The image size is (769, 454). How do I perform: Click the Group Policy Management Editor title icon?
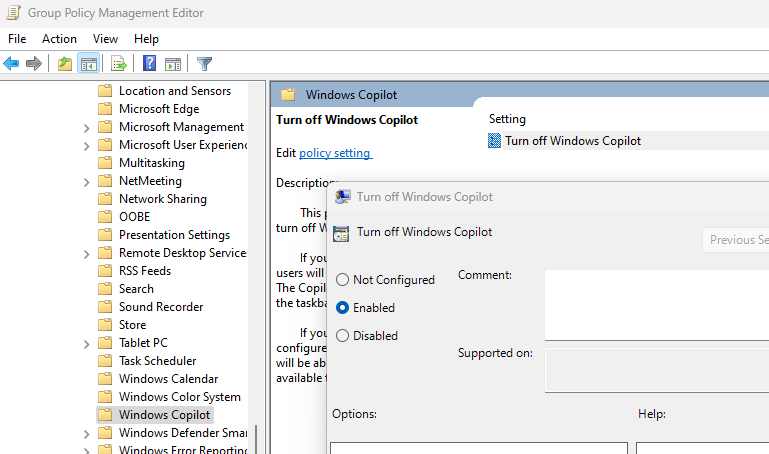pyautogui.click(x=13, y=13)
